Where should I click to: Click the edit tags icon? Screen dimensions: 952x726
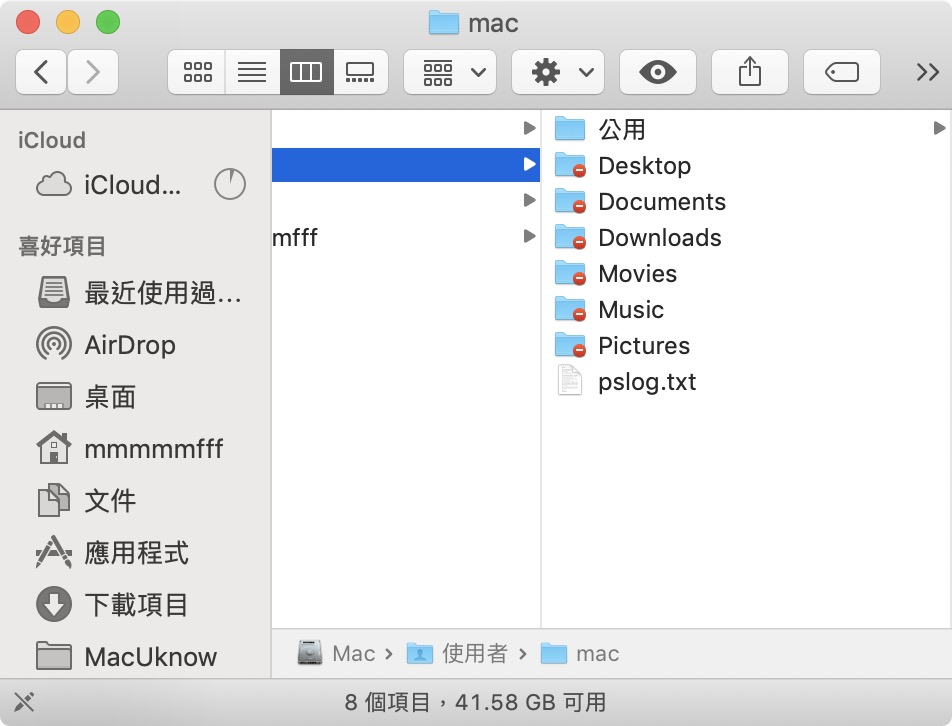coord(842,72)
